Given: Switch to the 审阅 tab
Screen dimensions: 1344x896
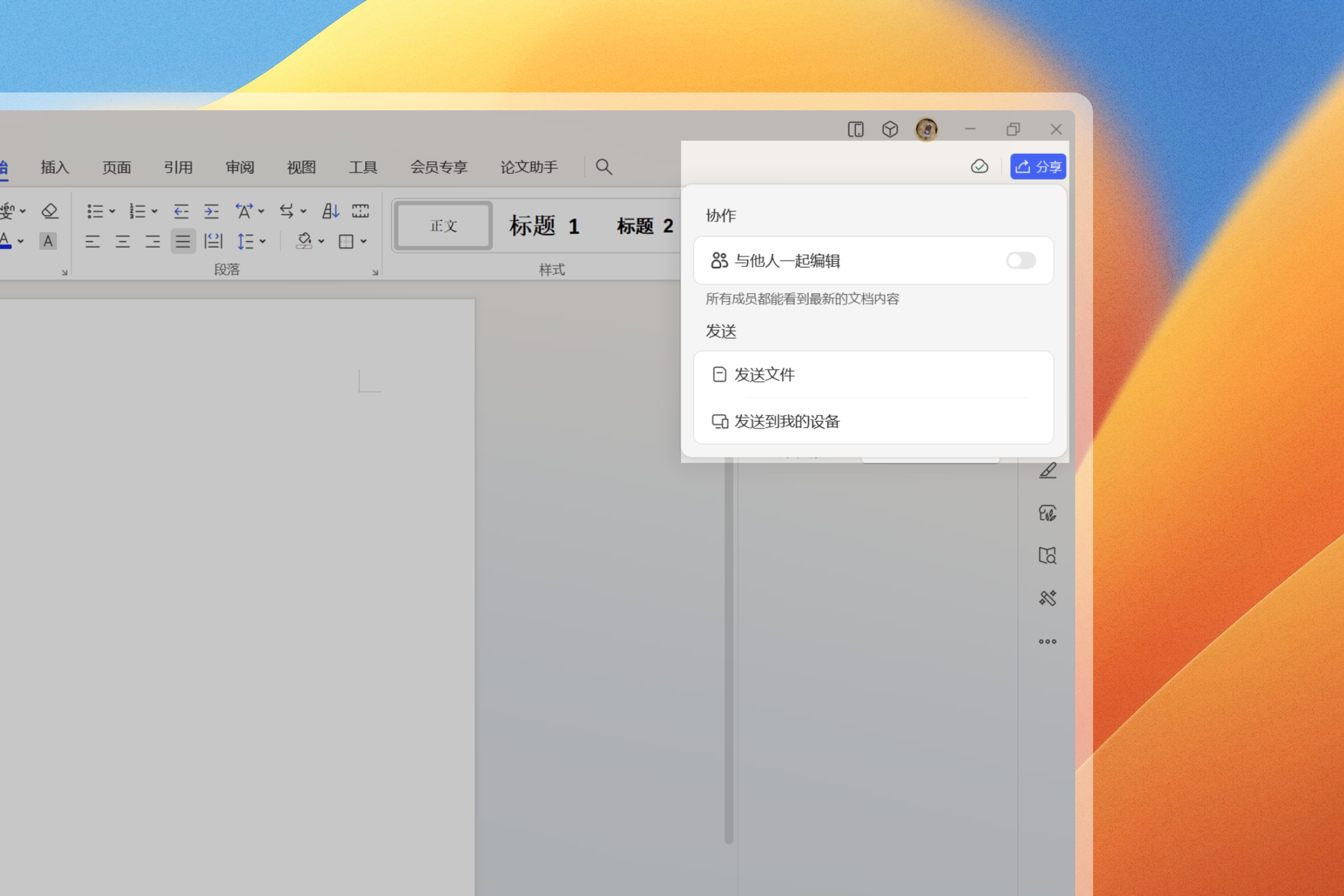Looking at the screenshot, I should click(240, 167).
